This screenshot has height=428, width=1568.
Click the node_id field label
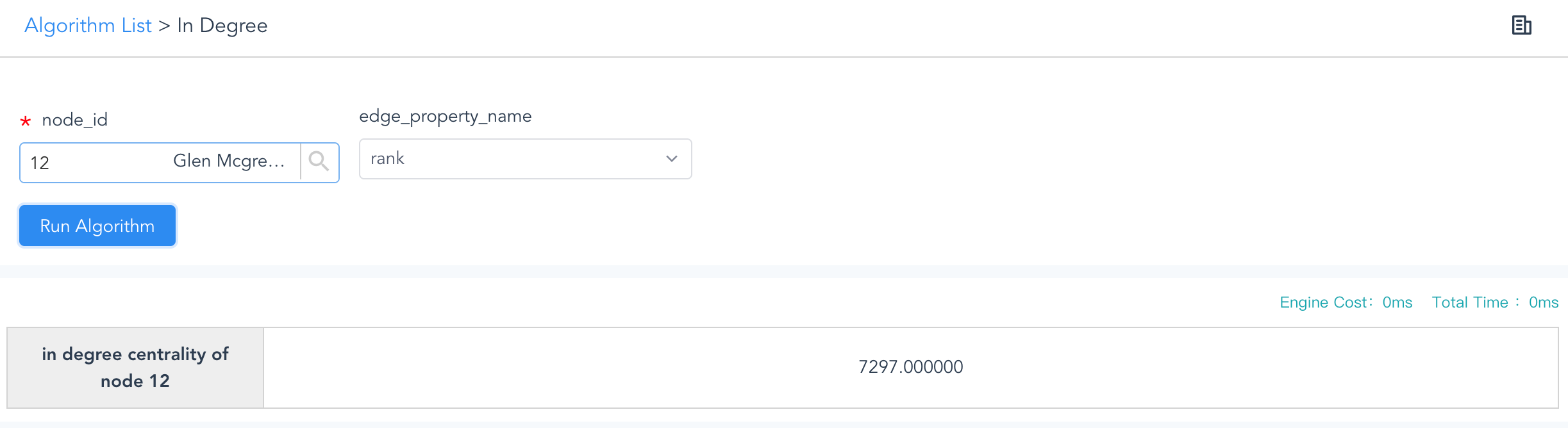click(74, 120)
